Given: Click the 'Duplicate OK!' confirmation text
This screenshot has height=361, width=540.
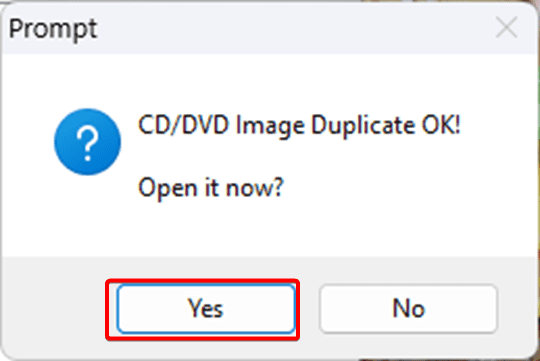Looking at the screenshot, I should tap(385, 126).
